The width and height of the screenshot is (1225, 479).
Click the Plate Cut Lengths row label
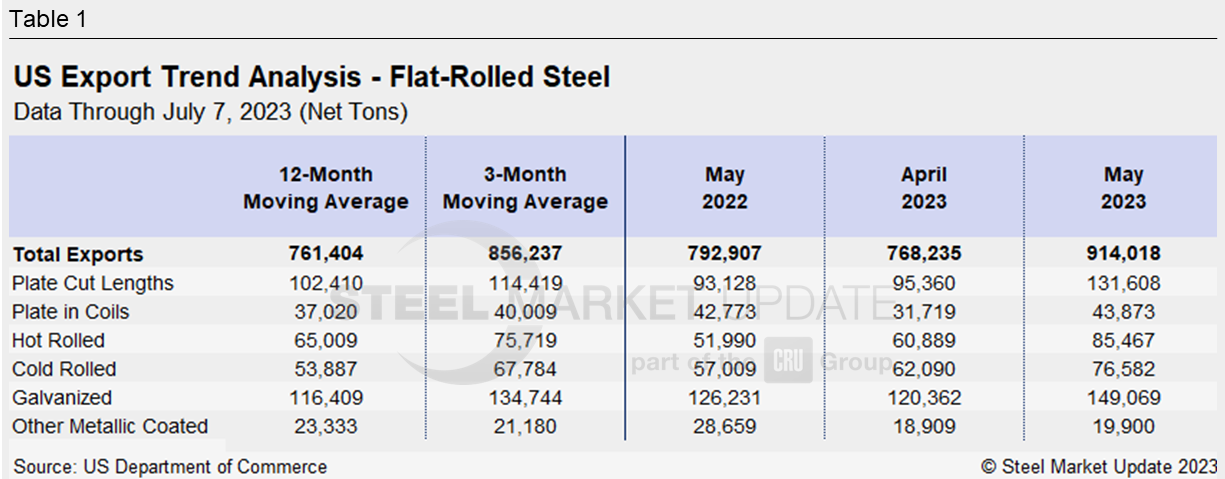93,283
